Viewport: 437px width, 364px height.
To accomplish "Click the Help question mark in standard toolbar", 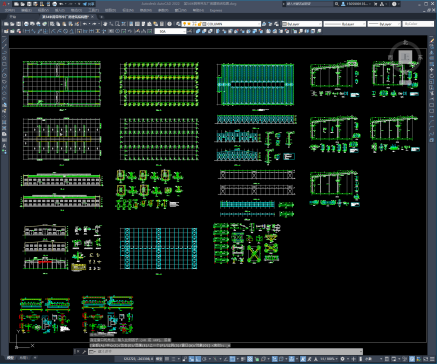I will click(169, 24).
